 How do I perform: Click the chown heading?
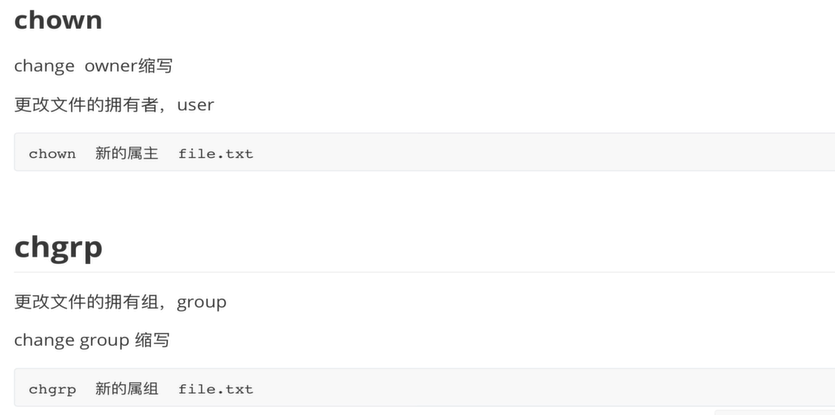[58, 20]
